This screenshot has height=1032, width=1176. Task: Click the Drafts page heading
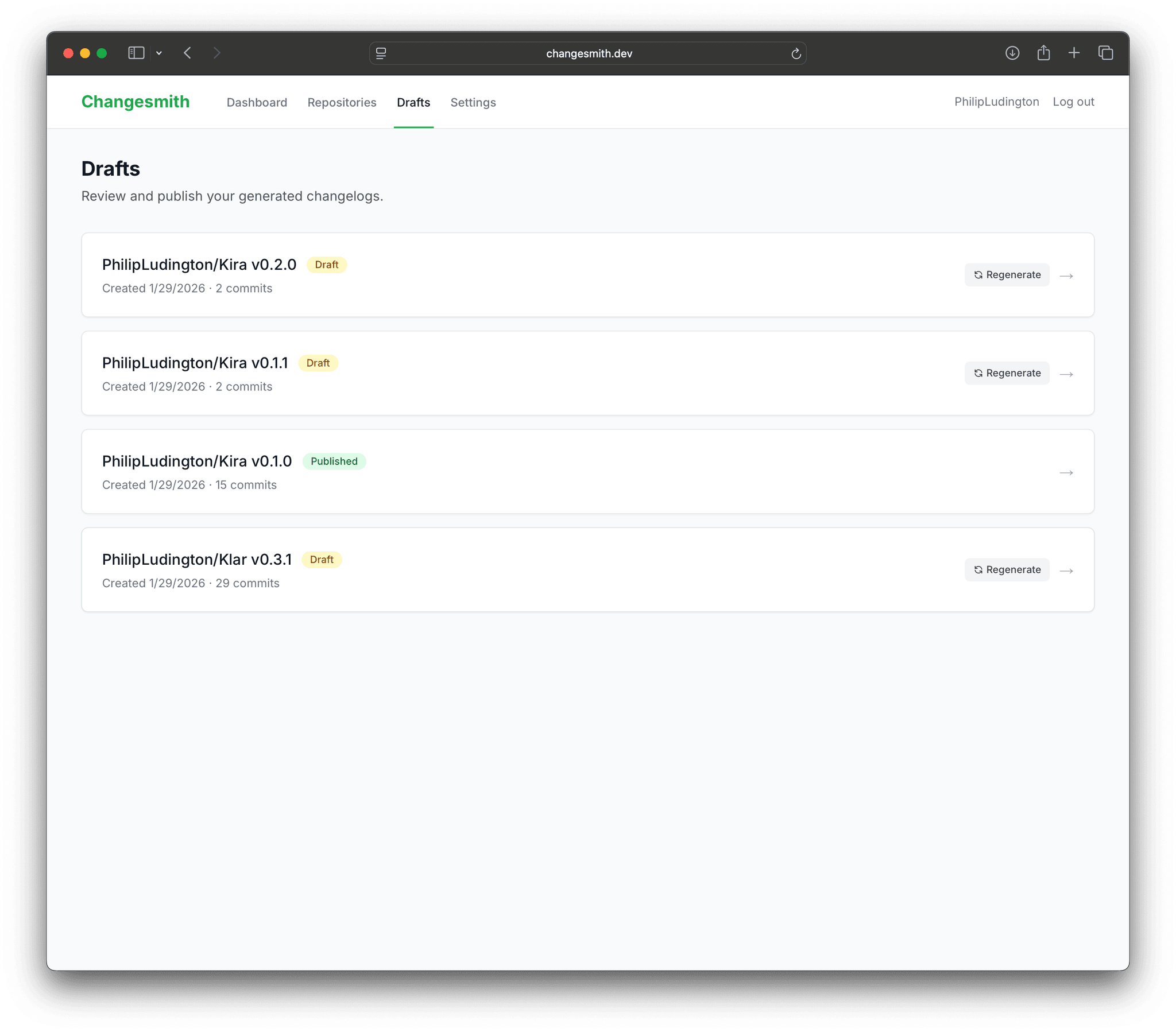click(110, 169)
